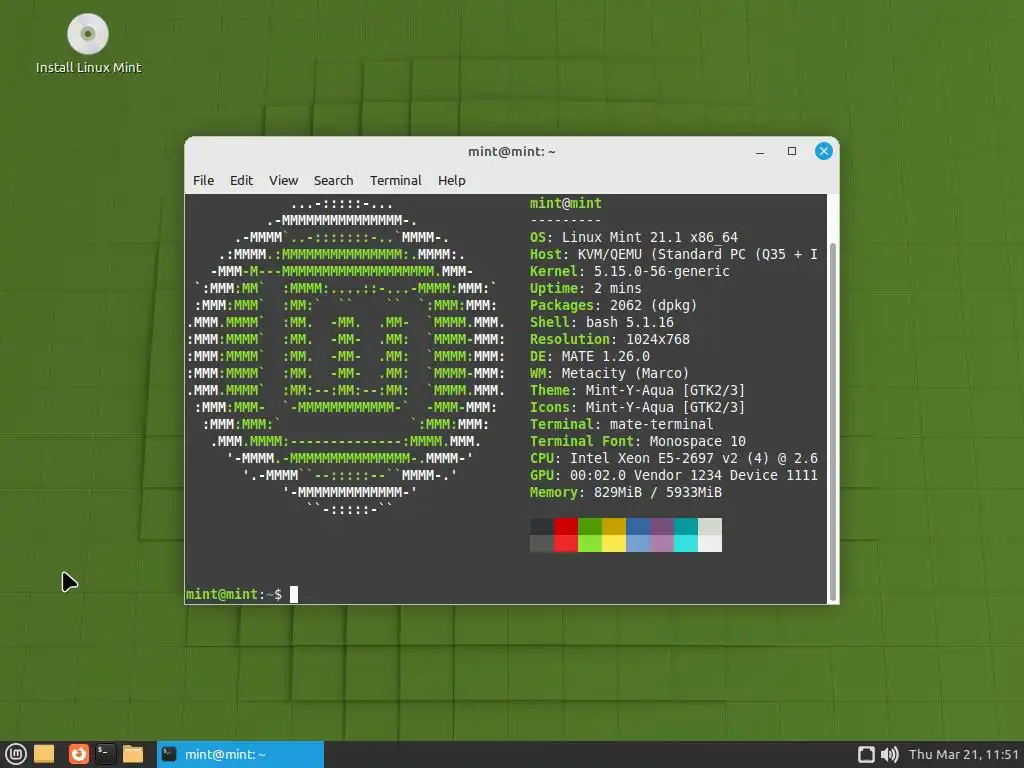Click the 'GPU: 00:02.0 Vendor 1234' line
The image size is (1024, 768).
tap(673, 475)
